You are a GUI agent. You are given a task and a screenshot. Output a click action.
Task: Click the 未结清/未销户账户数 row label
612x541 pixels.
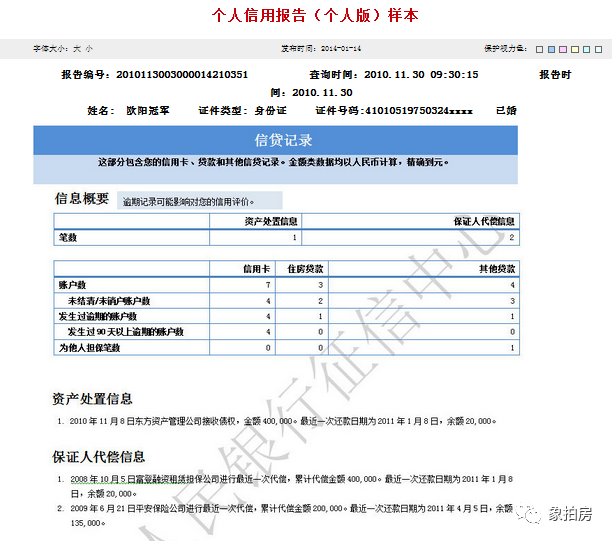tap(109, 301)
